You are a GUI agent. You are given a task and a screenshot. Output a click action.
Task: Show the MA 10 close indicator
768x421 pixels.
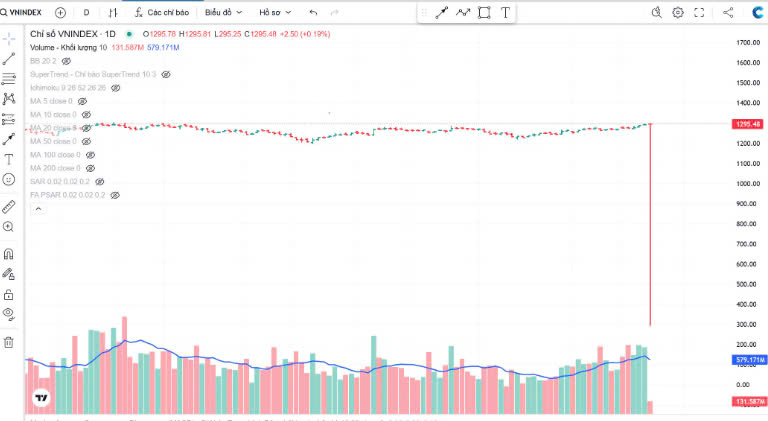tap(86, 115)
